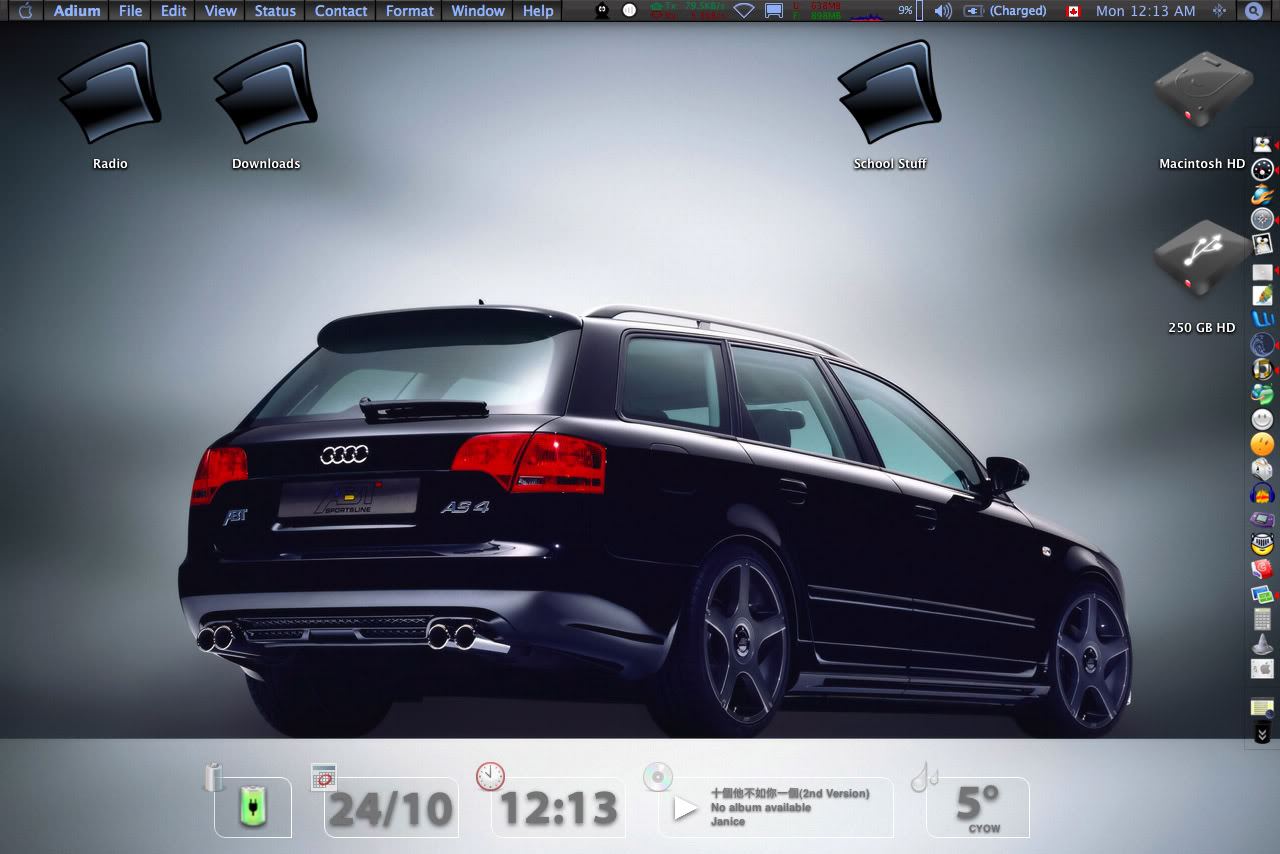Open the View menu
The image size is (1280, 854).
[x=221, y=11]
